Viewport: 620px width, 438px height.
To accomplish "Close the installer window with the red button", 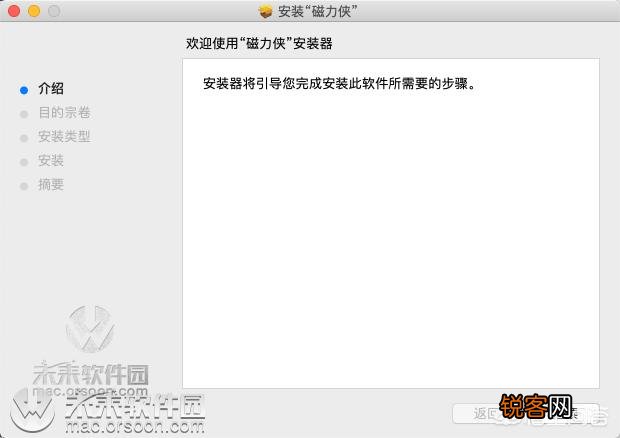I will coord(14,11).
